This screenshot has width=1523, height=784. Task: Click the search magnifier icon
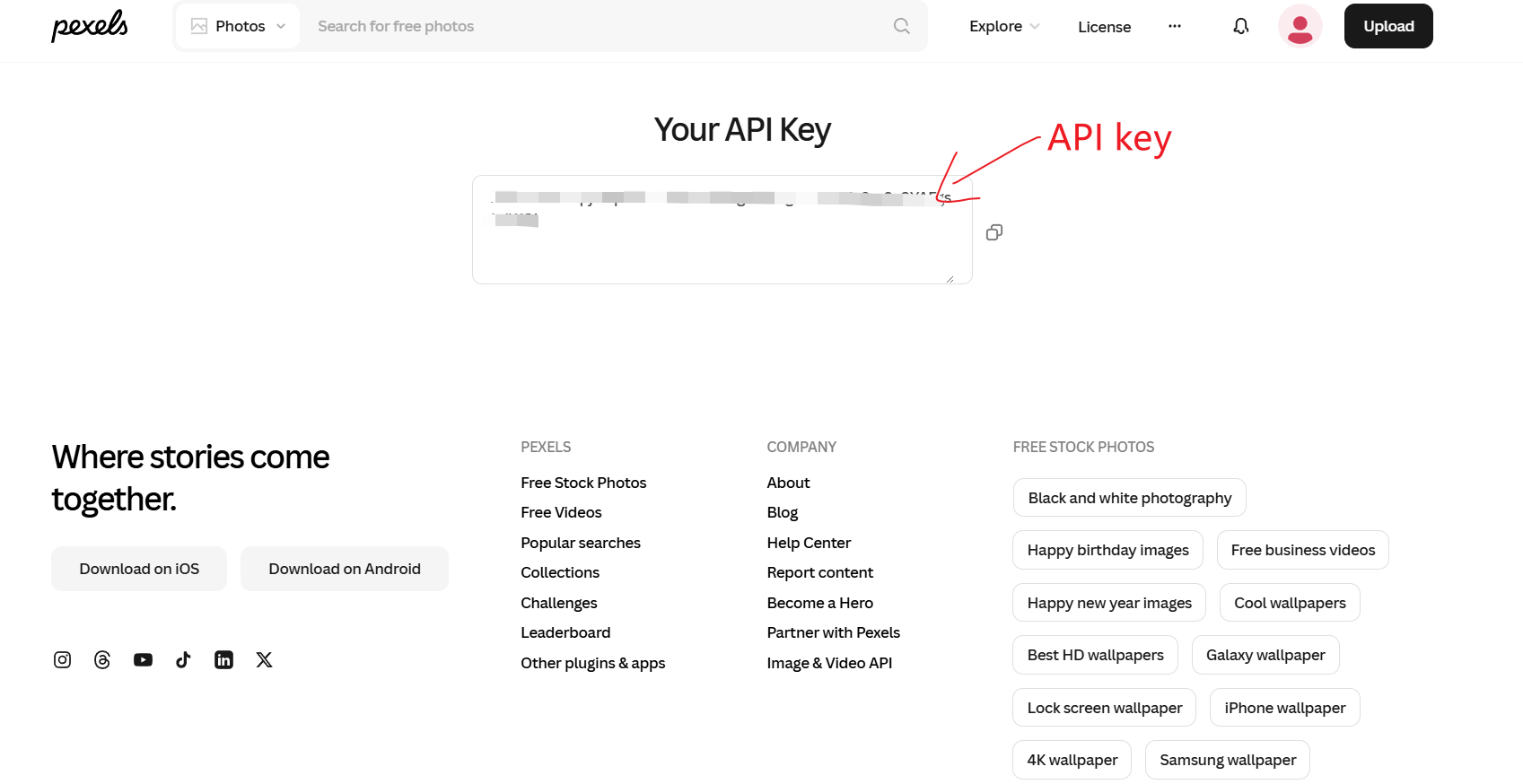point(902,26)
